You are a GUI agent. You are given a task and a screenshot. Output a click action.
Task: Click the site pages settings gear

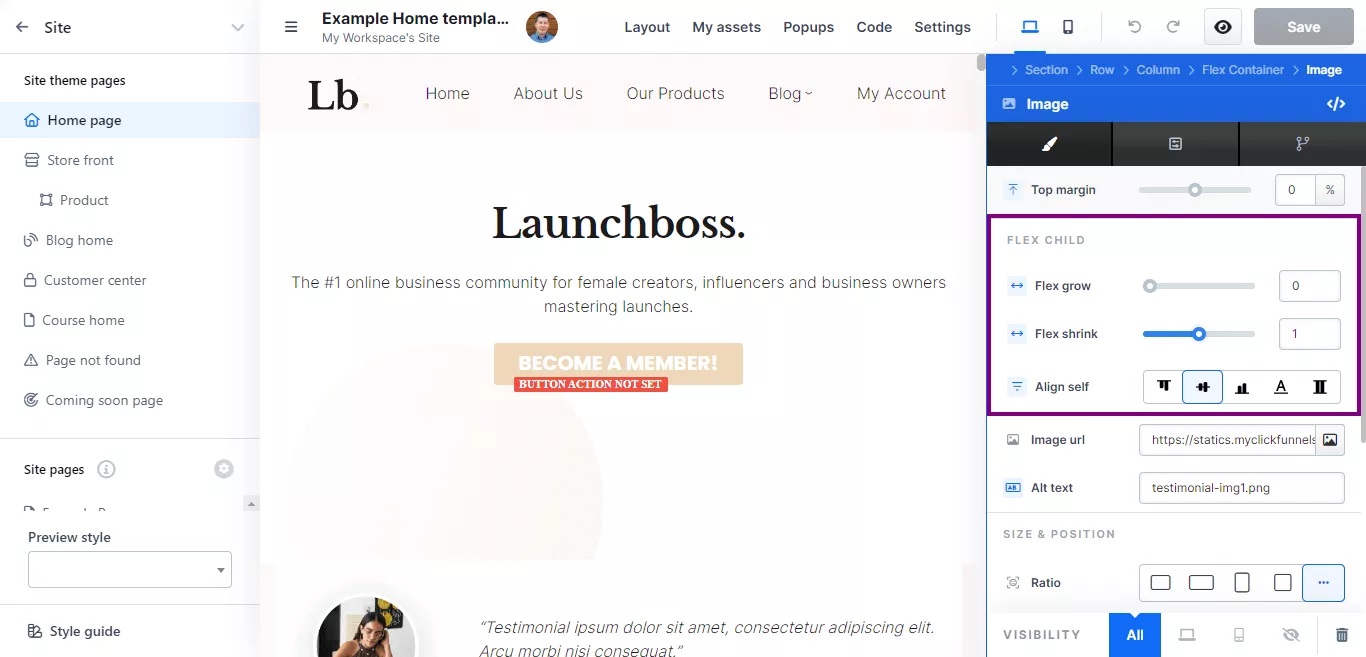point(224,469)
